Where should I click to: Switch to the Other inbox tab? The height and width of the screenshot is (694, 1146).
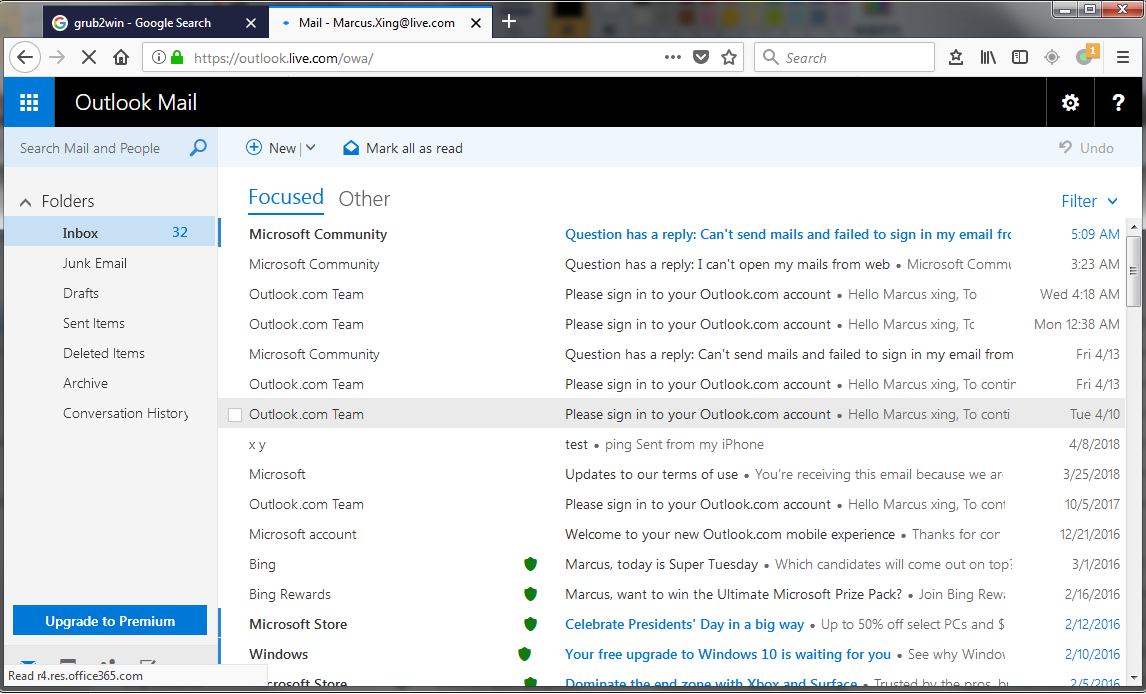pyautogui.click(x=364, y=199)
